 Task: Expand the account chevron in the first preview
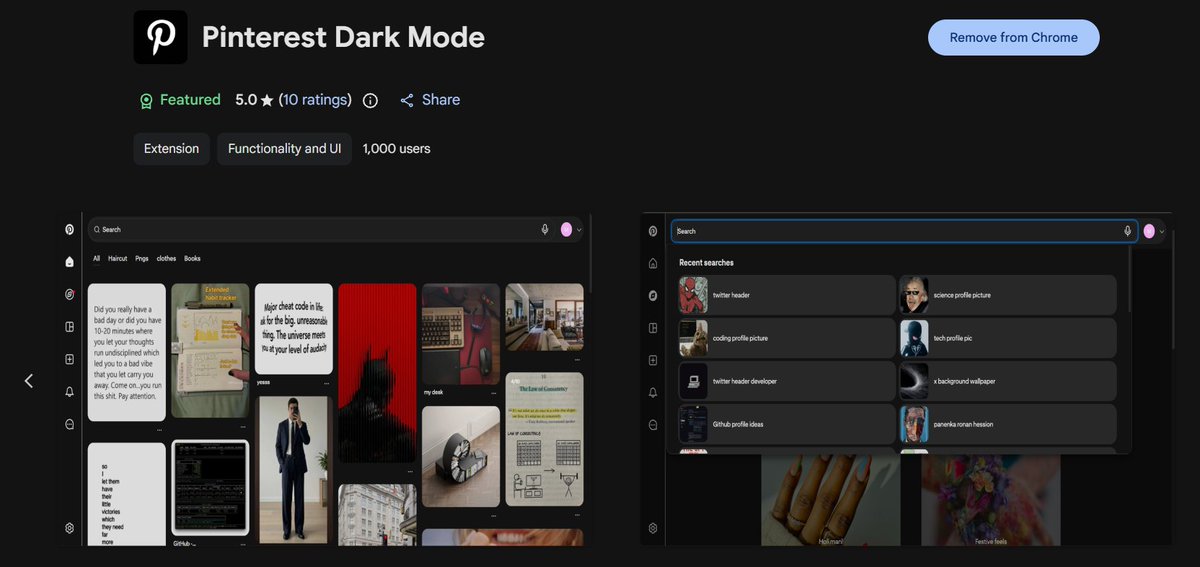pyautogui.click(x=579, y=230)
